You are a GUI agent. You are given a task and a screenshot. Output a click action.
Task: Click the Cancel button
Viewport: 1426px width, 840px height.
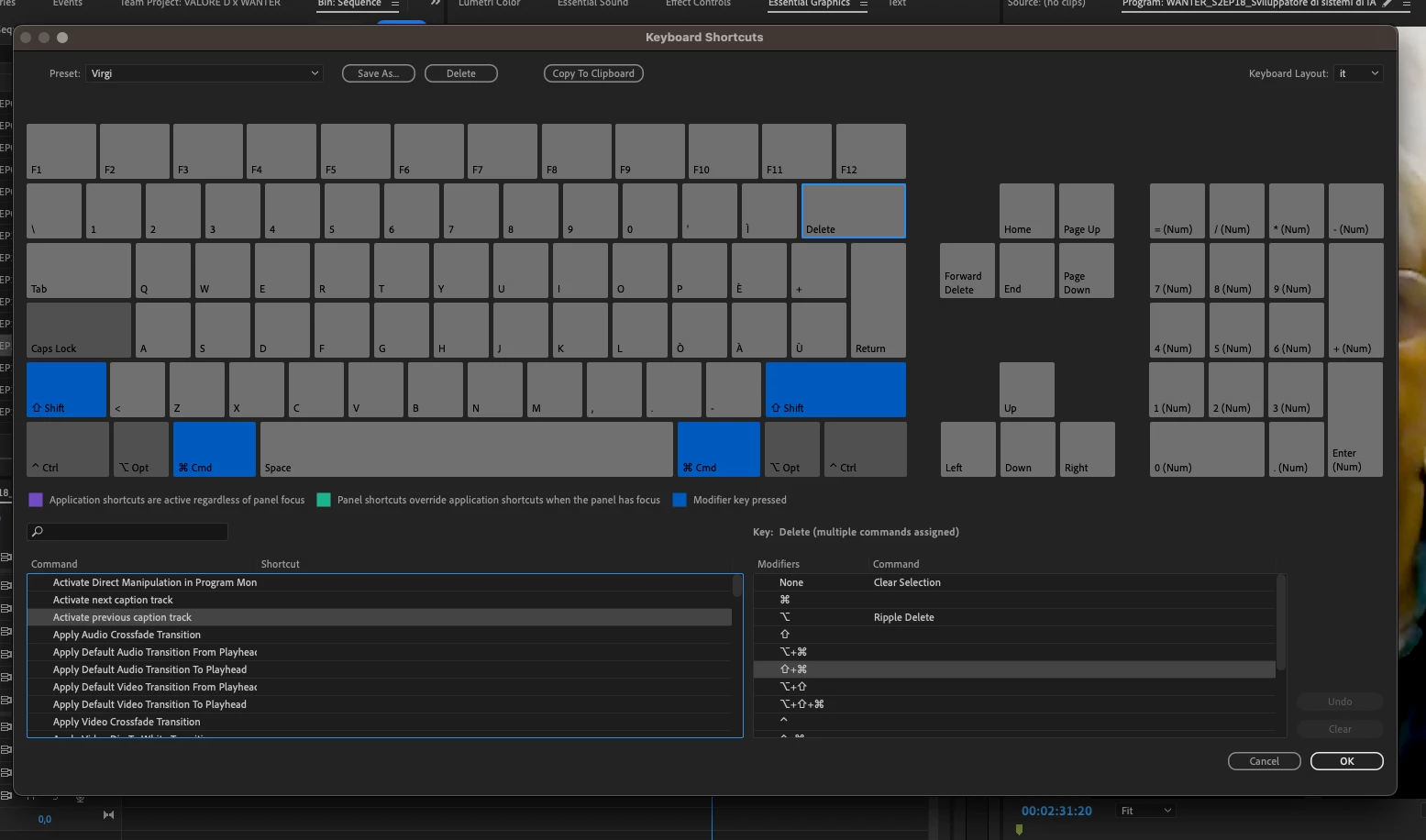coord(1265,761)
